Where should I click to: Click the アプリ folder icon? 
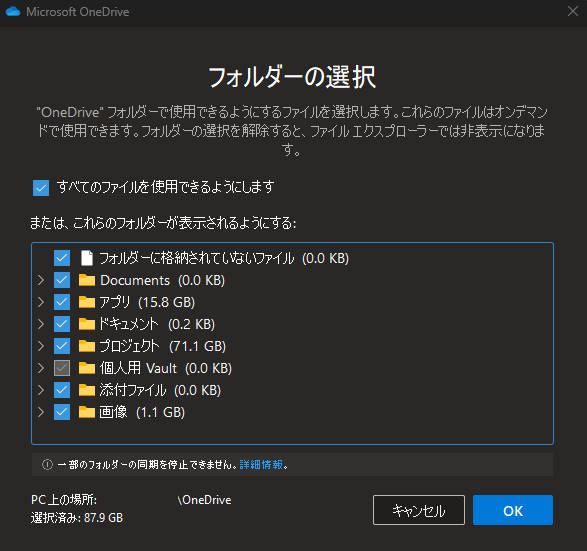87,302
